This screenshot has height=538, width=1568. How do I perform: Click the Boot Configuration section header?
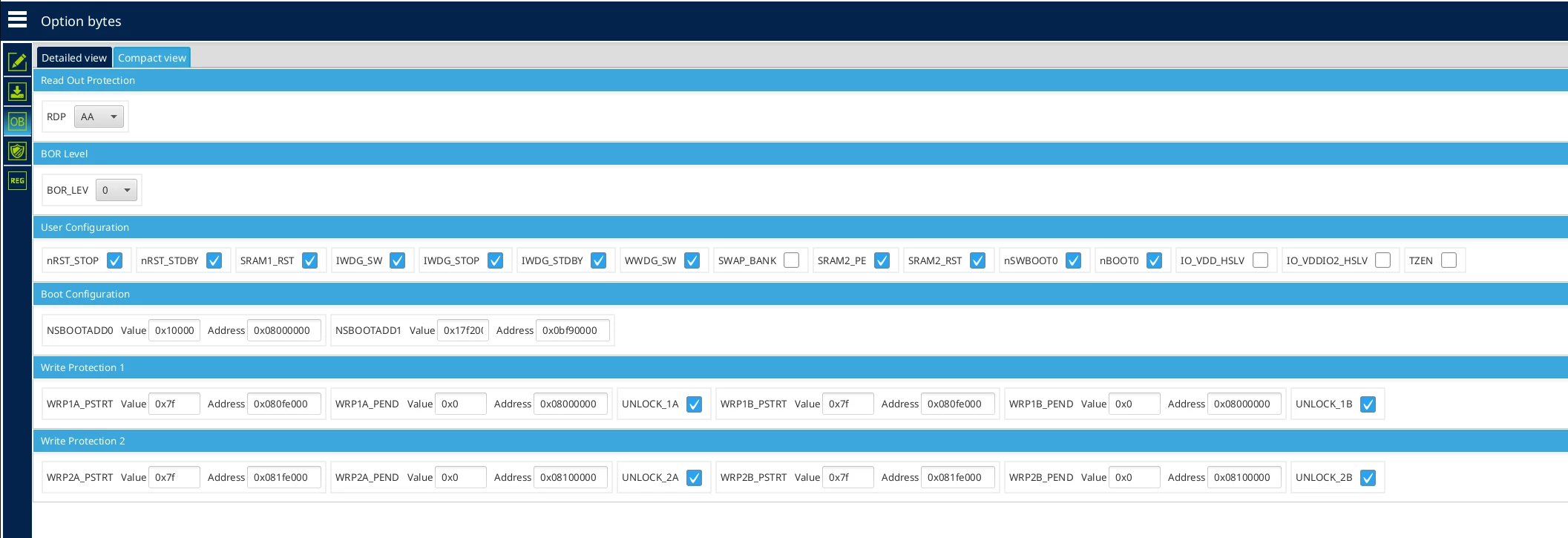tap(800, 294)
